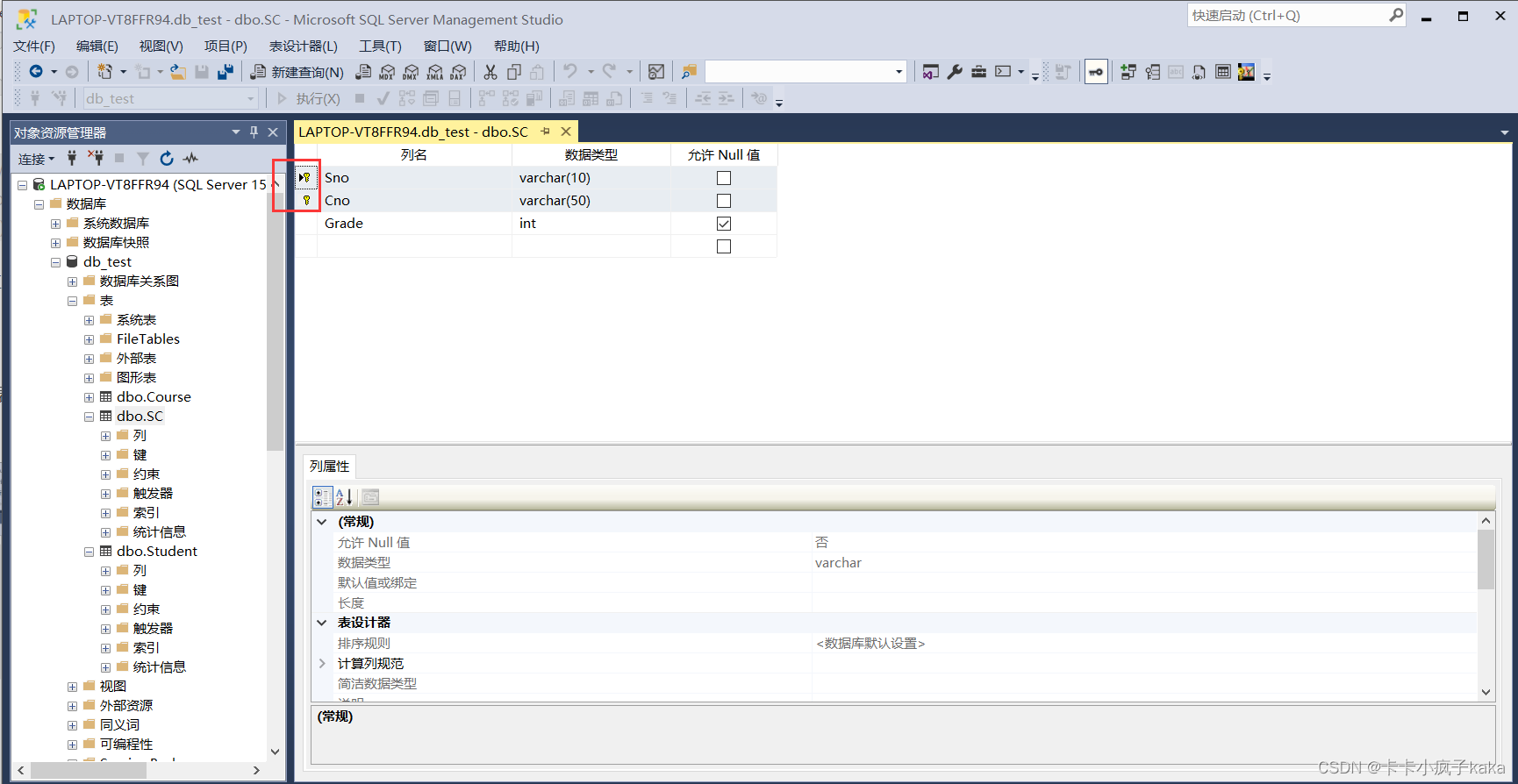1518x784 pixels.
Task: Collapse the dbo.Student table node
Action: [x=89, y=552]
